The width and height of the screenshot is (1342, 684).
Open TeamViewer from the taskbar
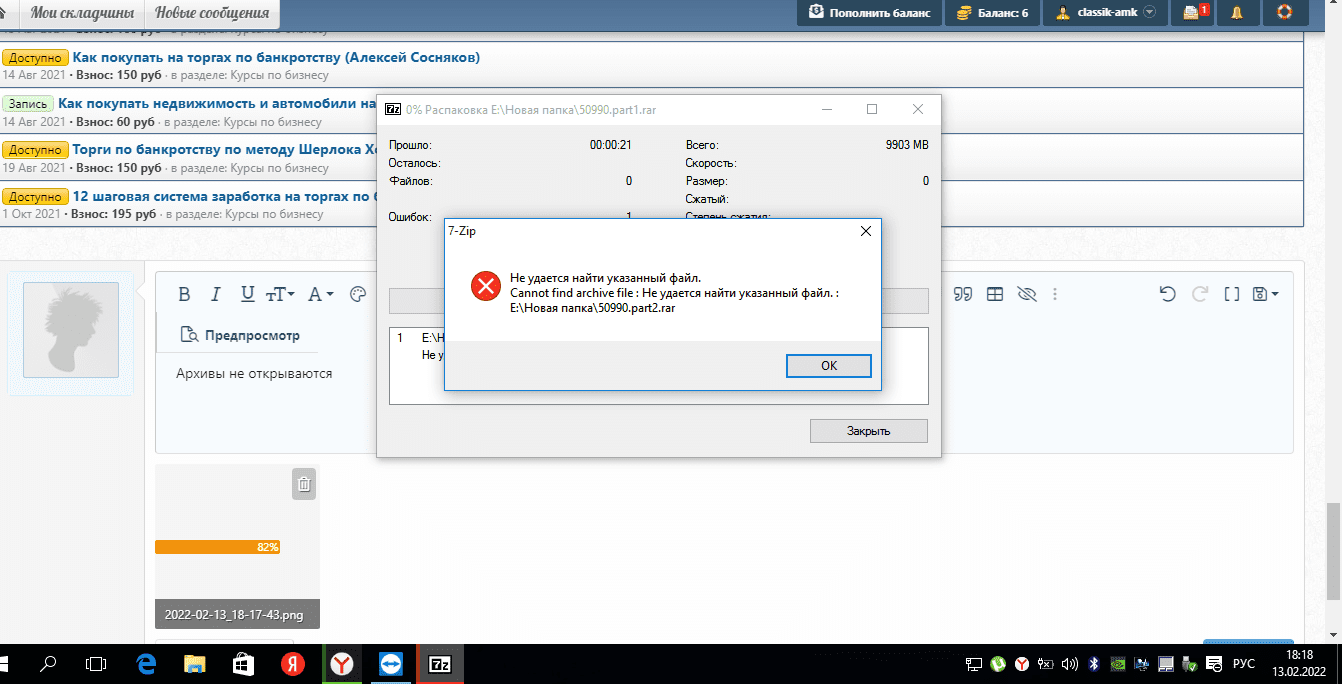[x=389, y=664]
